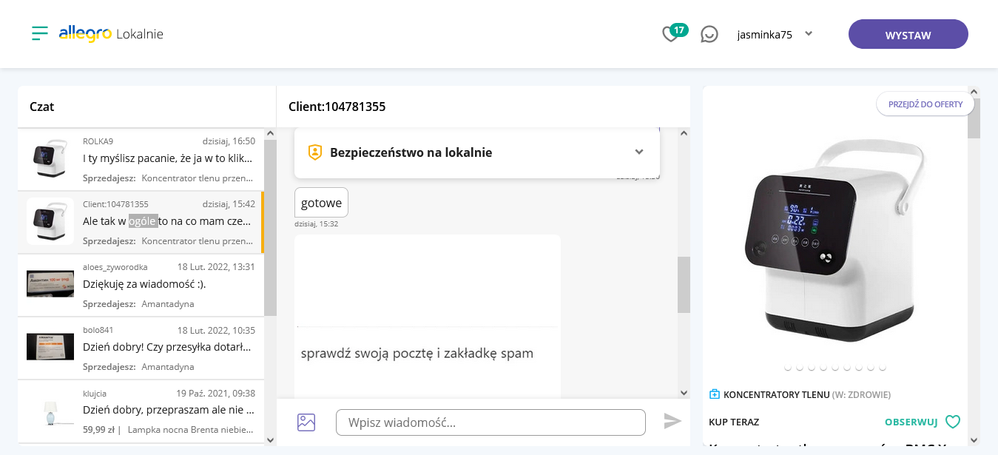The height and width of the screenshot is (455, 998).
Task: Open the klujcia conversation
Action: pos(139,411)
